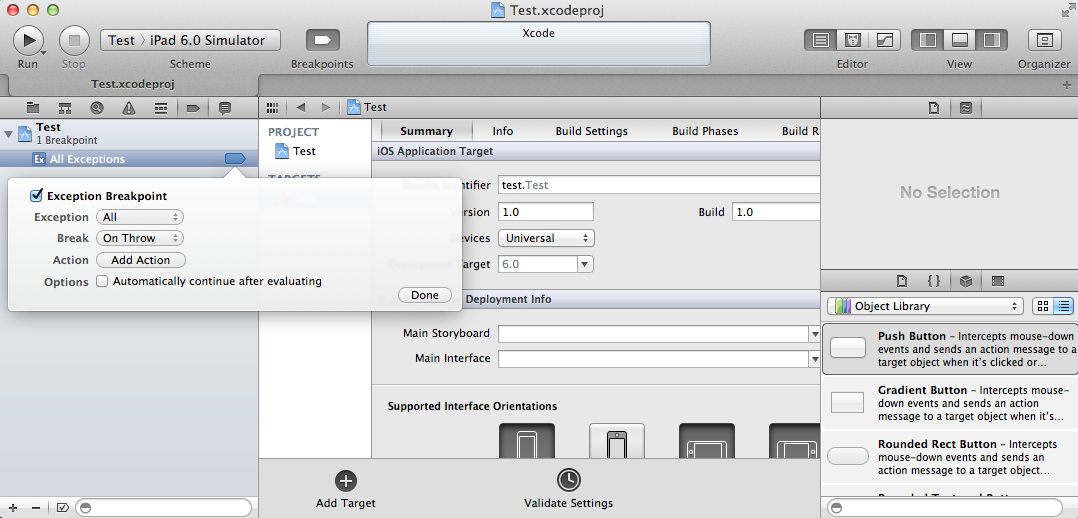Click Validate Settings icon
Viewport: 1078px width, 518px height.
(x=568, y=481)
